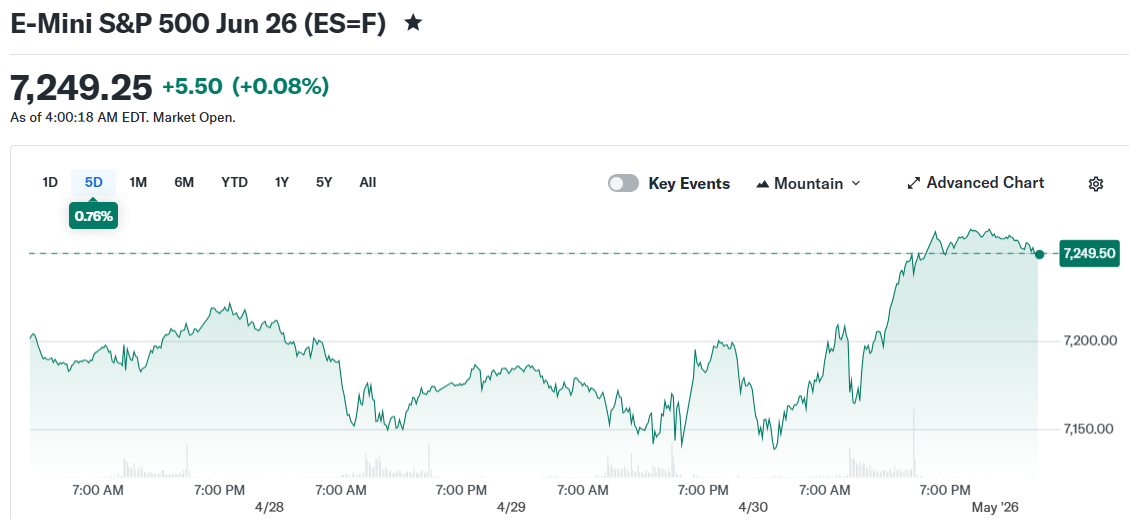
Task: Click the 7,150.00 y-axis label
Action: coord(1088,429)
